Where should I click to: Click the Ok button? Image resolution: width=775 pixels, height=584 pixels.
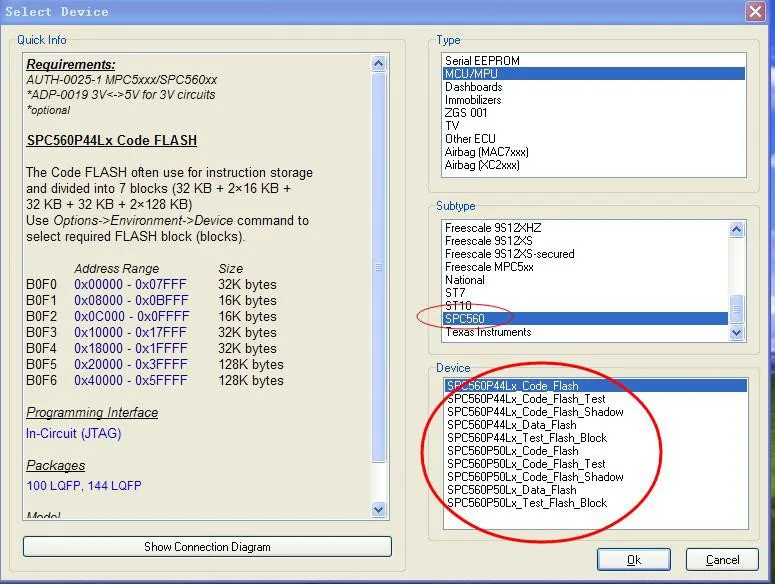coord(634,559)
